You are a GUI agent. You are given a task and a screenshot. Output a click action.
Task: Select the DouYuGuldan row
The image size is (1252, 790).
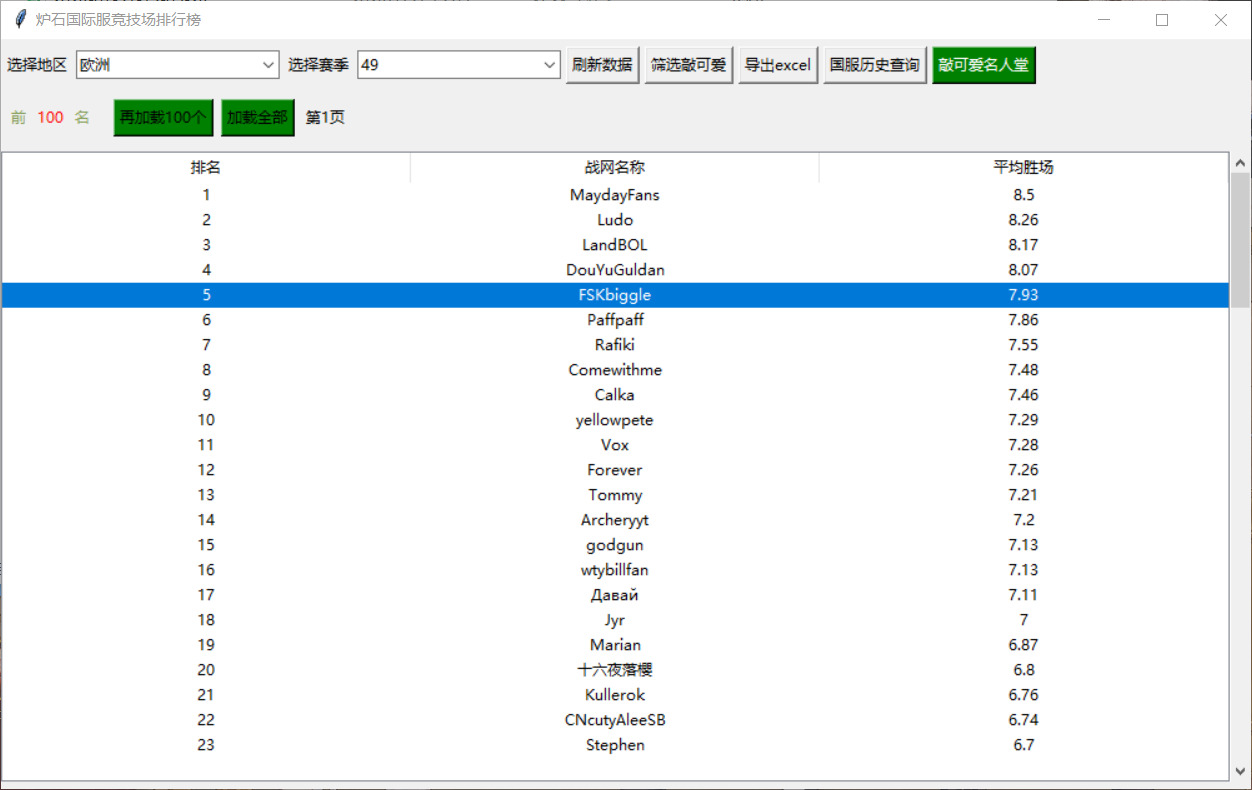pyautogui.click(x=615, y=270)
